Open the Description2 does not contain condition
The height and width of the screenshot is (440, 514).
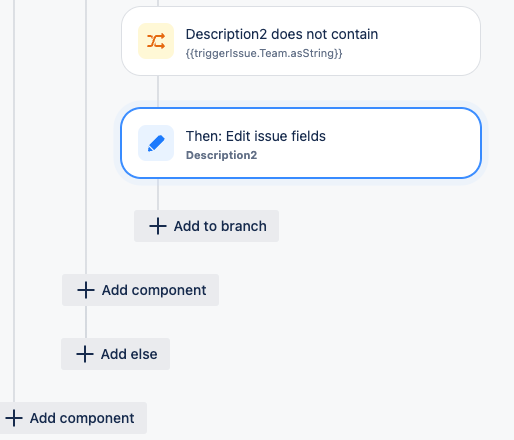[x=301, y=41]
